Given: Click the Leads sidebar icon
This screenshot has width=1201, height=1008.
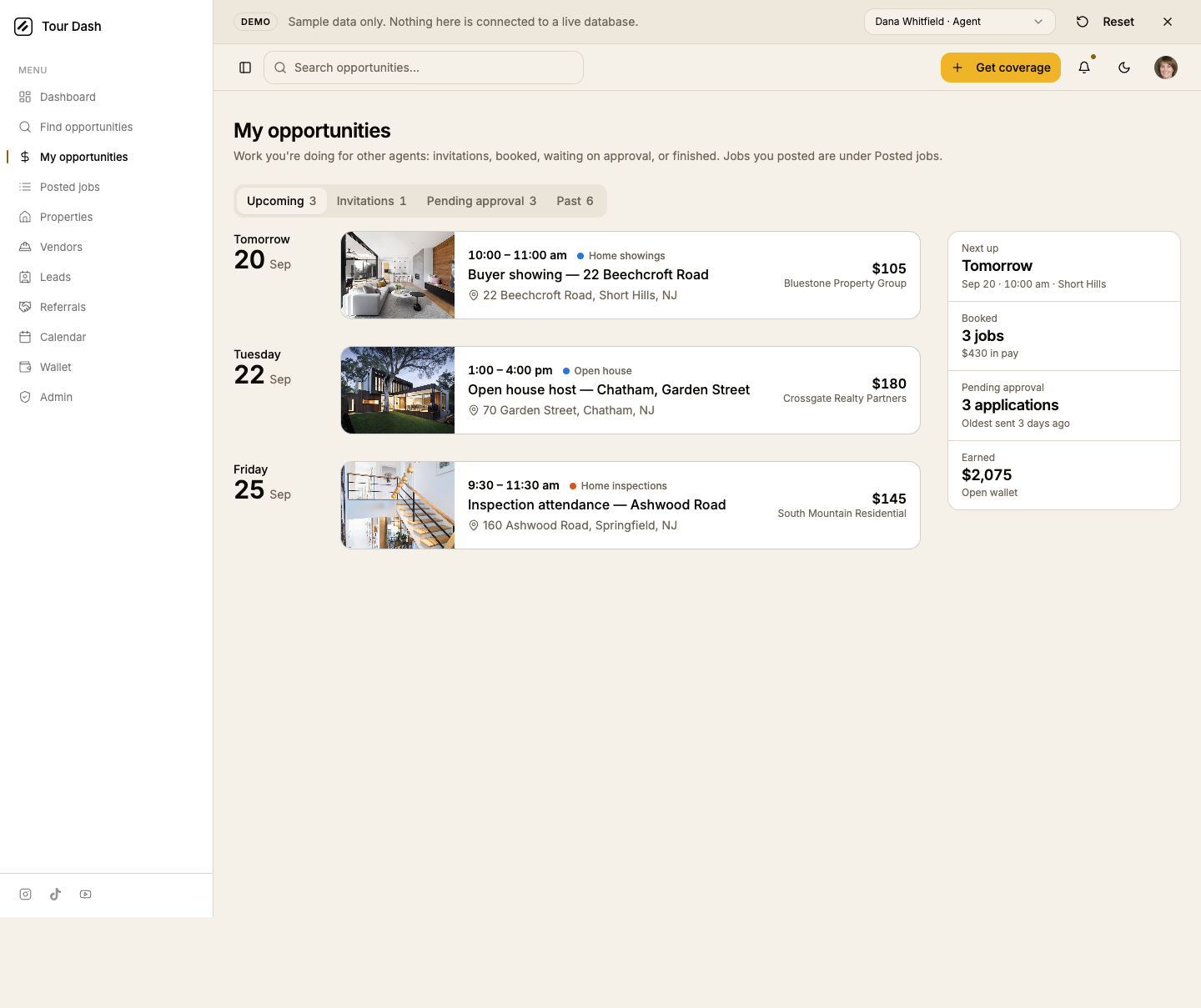Looking at the screenshot, I should click(25, 277).
